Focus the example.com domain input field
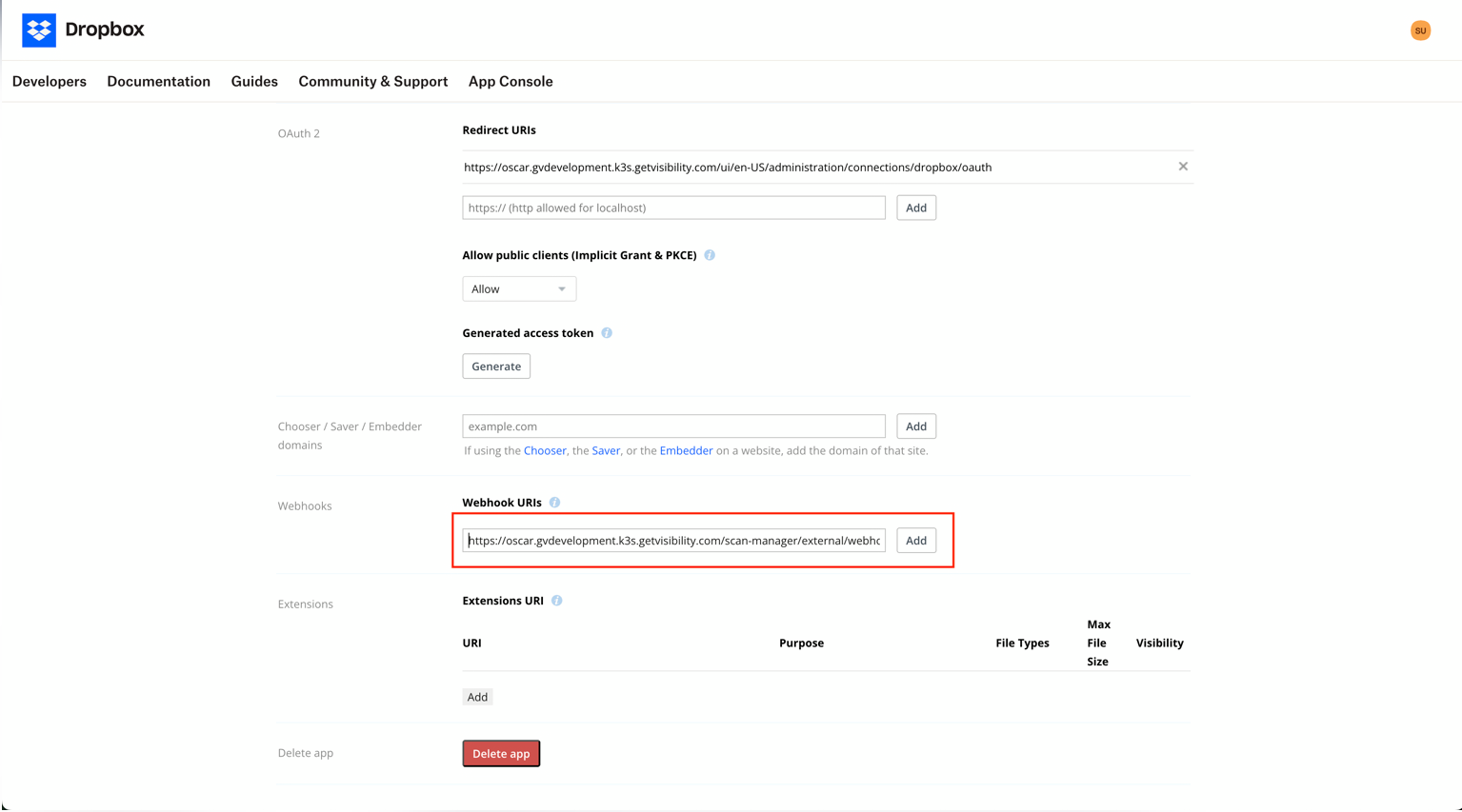Image resolution: width=1462 pixels, height=812 pixels. pyautogui.click(x=673, y=426)
